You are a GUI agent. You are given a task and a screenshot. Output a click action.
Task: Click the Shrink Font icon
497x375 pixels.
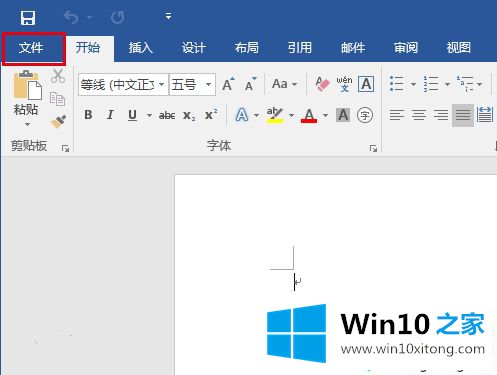[250, 84]
